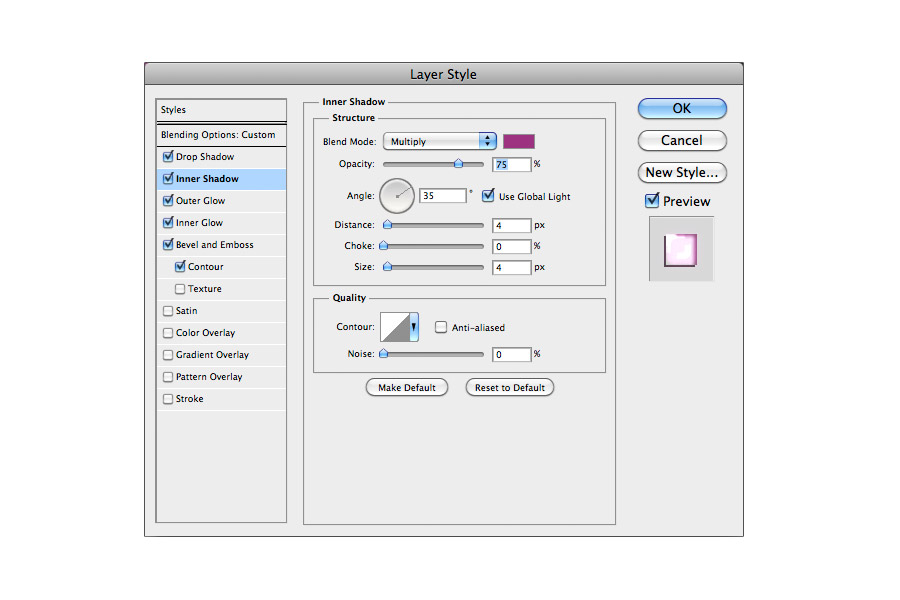Click the New Style... button
The height and width of the screenshot is (600, 900).
click(682, 172)
